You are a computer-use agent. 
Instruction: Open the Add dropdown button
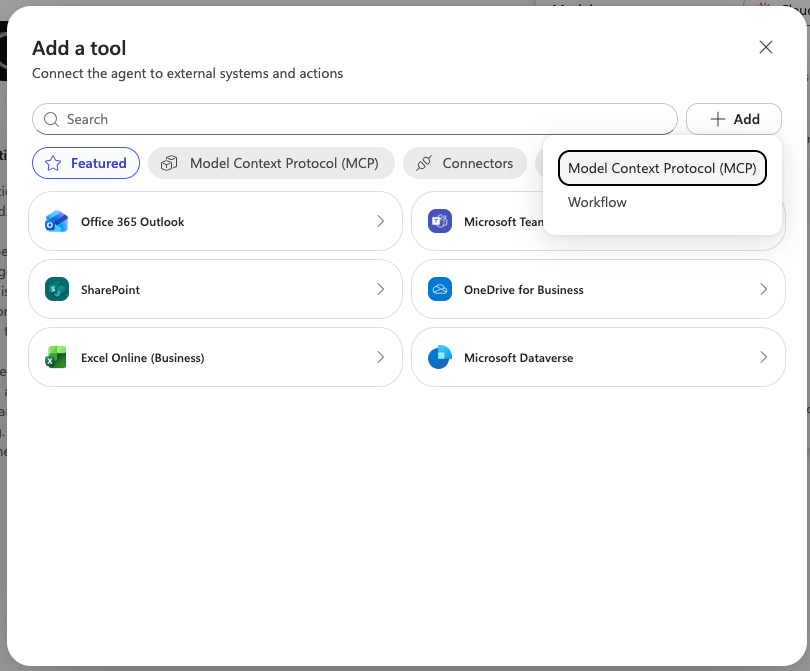[734, 119]
